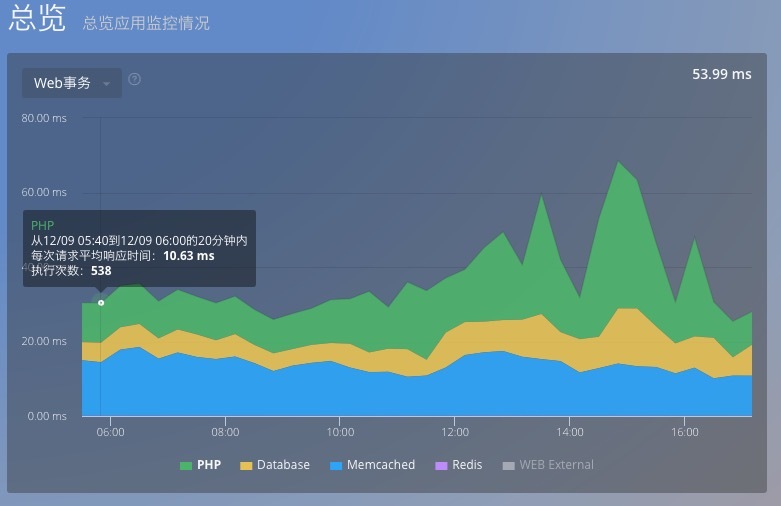Click the grey WEB External swatch
Viewport: 781px width, 506px height.
(508, 465)
